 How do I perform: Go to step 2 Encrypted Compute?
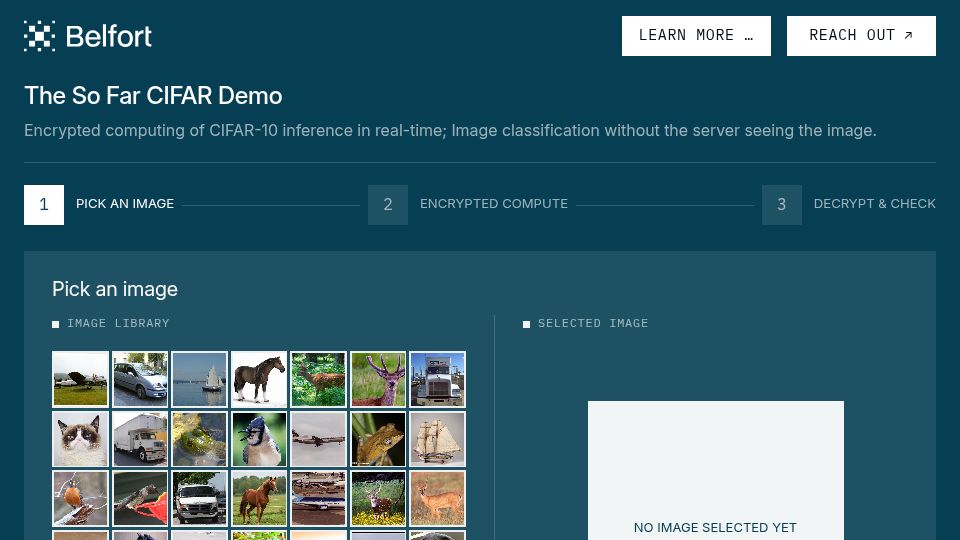coord(468,204)
